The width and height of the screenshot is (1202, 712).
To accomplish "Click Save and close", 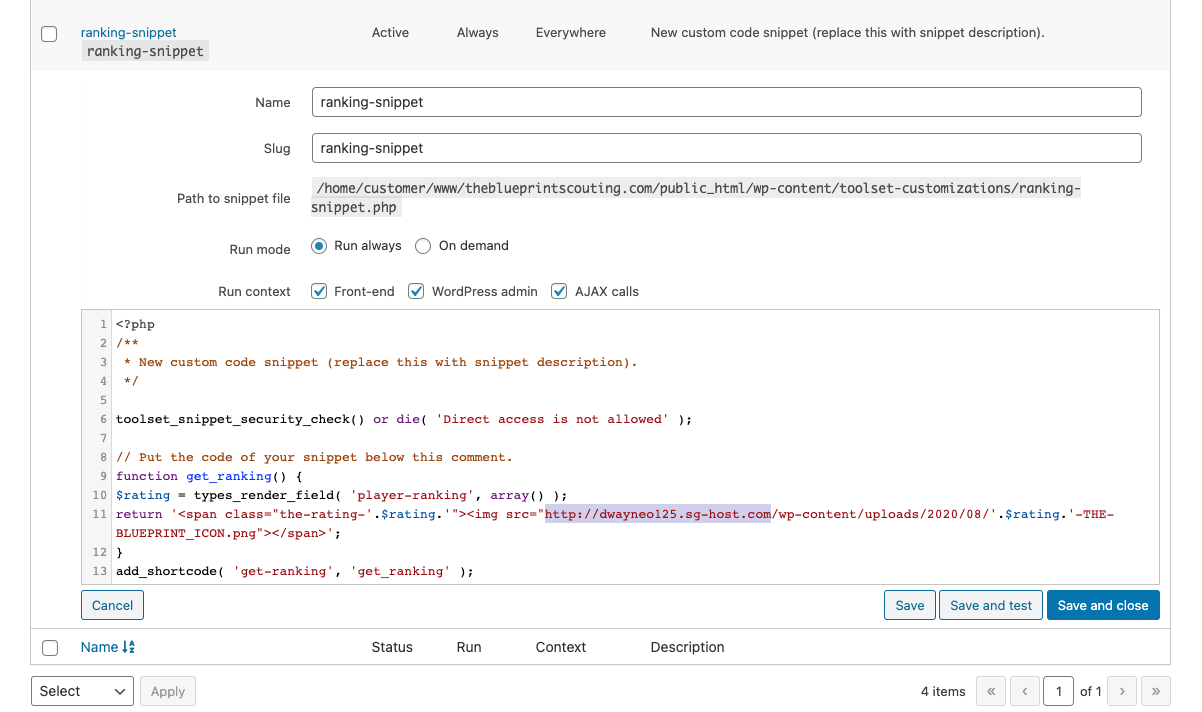I will [1103, 605].
